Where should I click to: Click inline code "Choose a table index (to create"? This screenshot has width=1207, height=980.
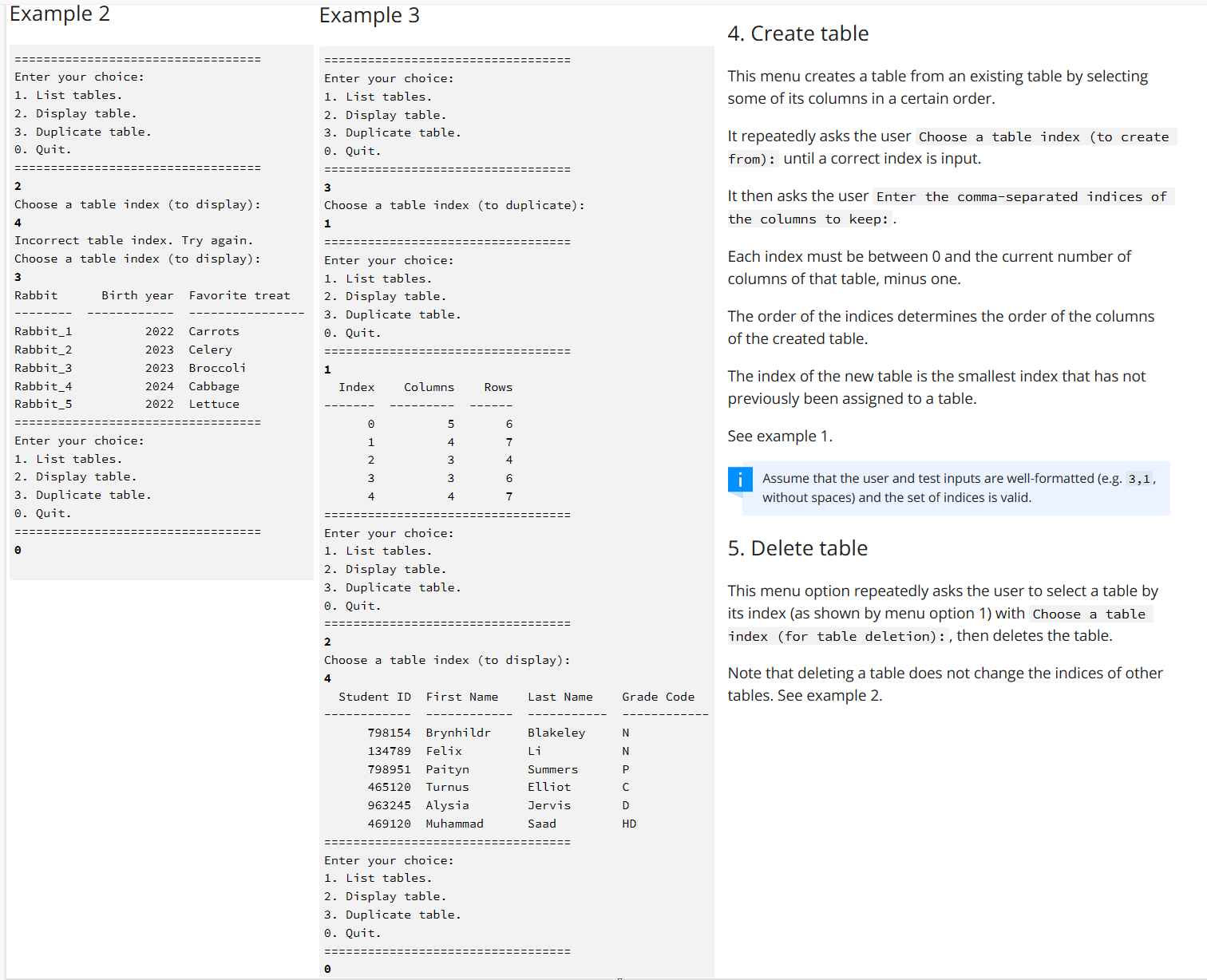pyautogui.click(x=1044, y=136)
